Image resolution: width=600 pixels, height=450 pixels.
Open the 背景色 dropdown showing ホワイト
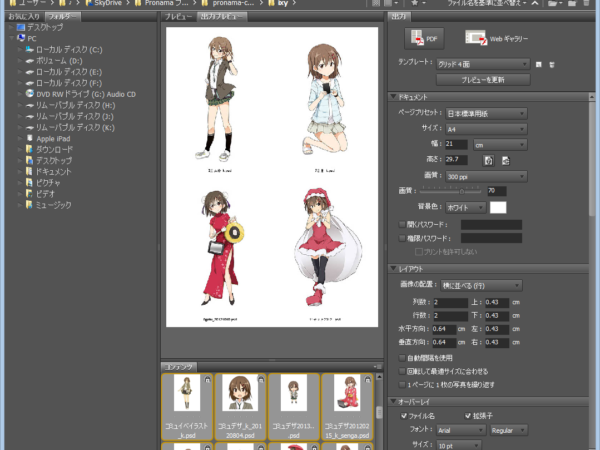[466, 207]
